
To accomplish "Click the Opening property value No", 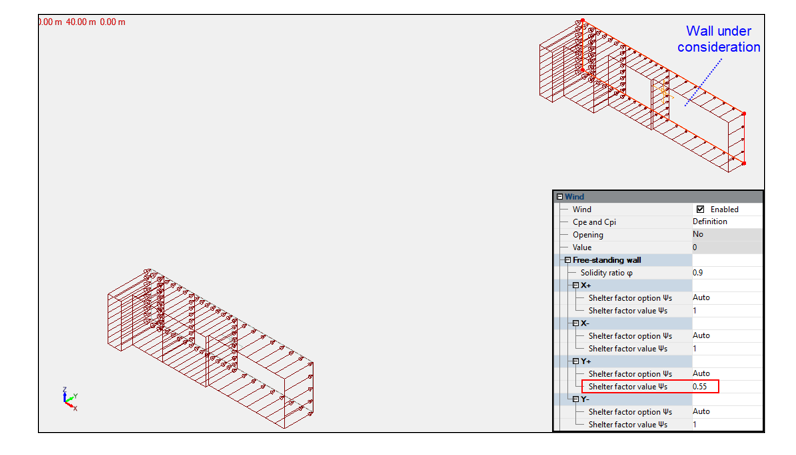I will 724,235.
